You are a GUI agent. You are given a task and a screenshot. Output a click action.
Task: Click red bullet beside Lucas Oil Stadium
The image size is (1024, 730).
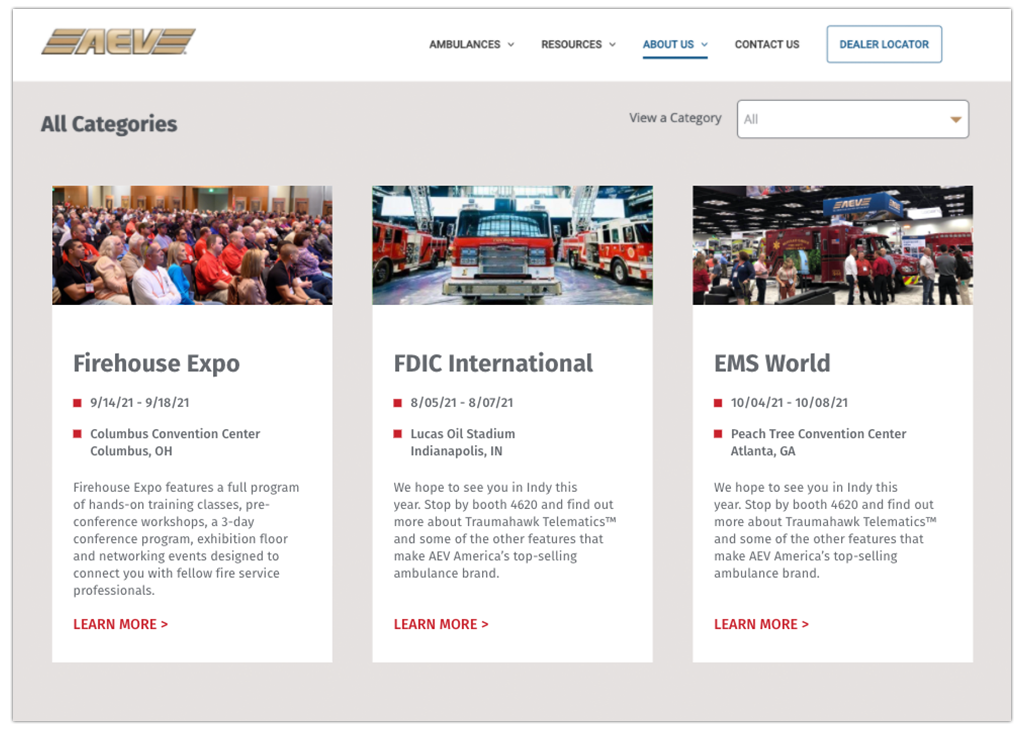(398, 434)
